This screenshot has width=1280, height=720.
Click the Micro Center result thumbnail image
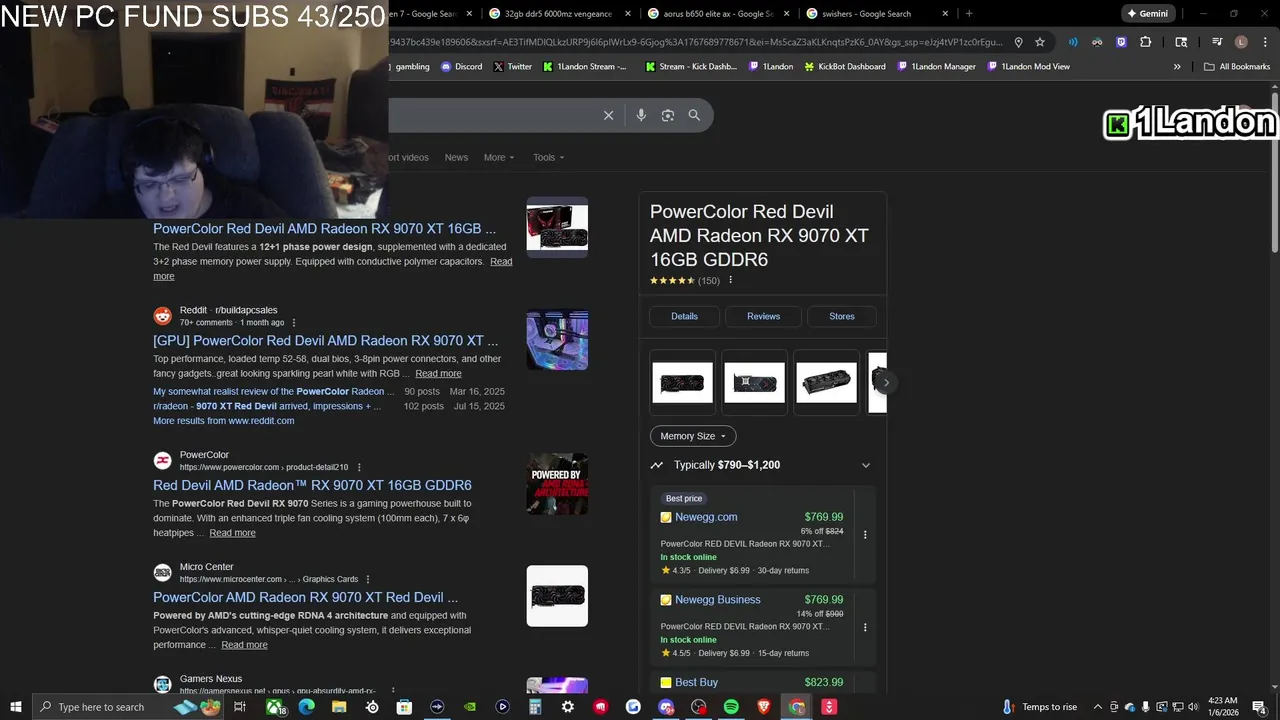pyautogui.click(x=557, y=596)
